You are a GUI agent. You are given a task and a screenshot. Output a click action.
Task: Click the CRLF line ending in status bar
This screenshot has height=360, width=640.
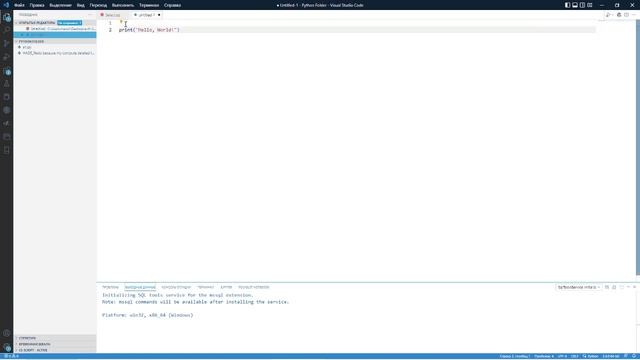(x=574, y=356)
